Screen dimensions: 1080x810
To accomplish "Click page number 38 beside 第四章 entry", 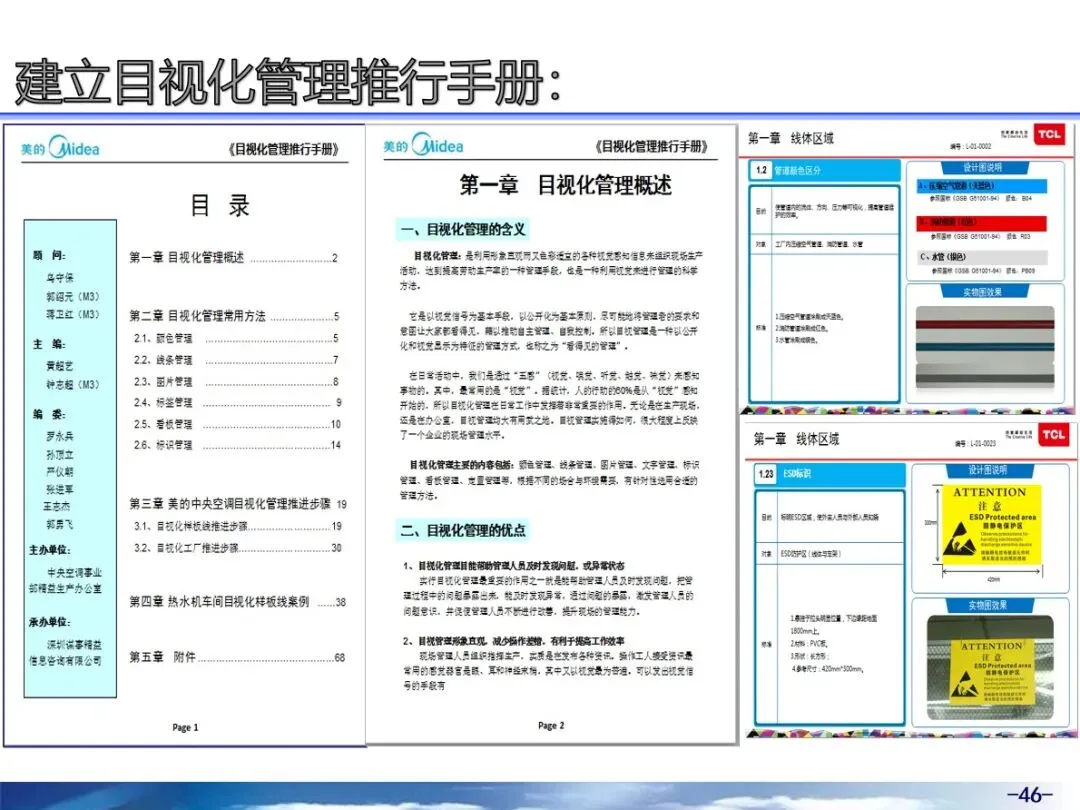I will (x=340, y=602).
